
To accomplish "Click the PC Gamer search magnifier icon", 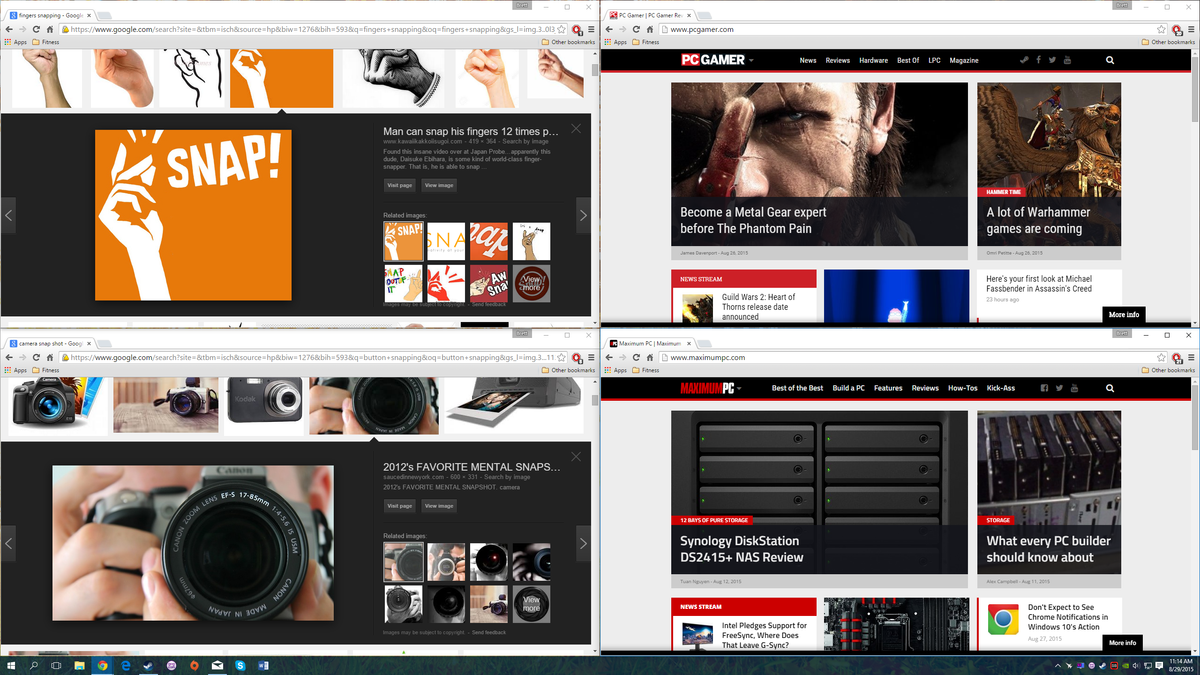I will click(1110, 60).
